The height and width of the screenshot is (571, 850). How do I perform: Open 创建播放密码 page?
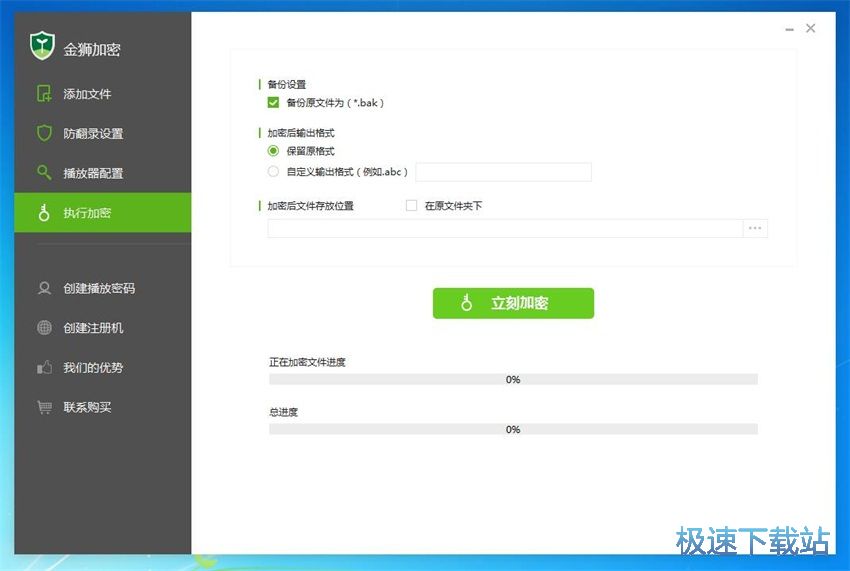103,288
